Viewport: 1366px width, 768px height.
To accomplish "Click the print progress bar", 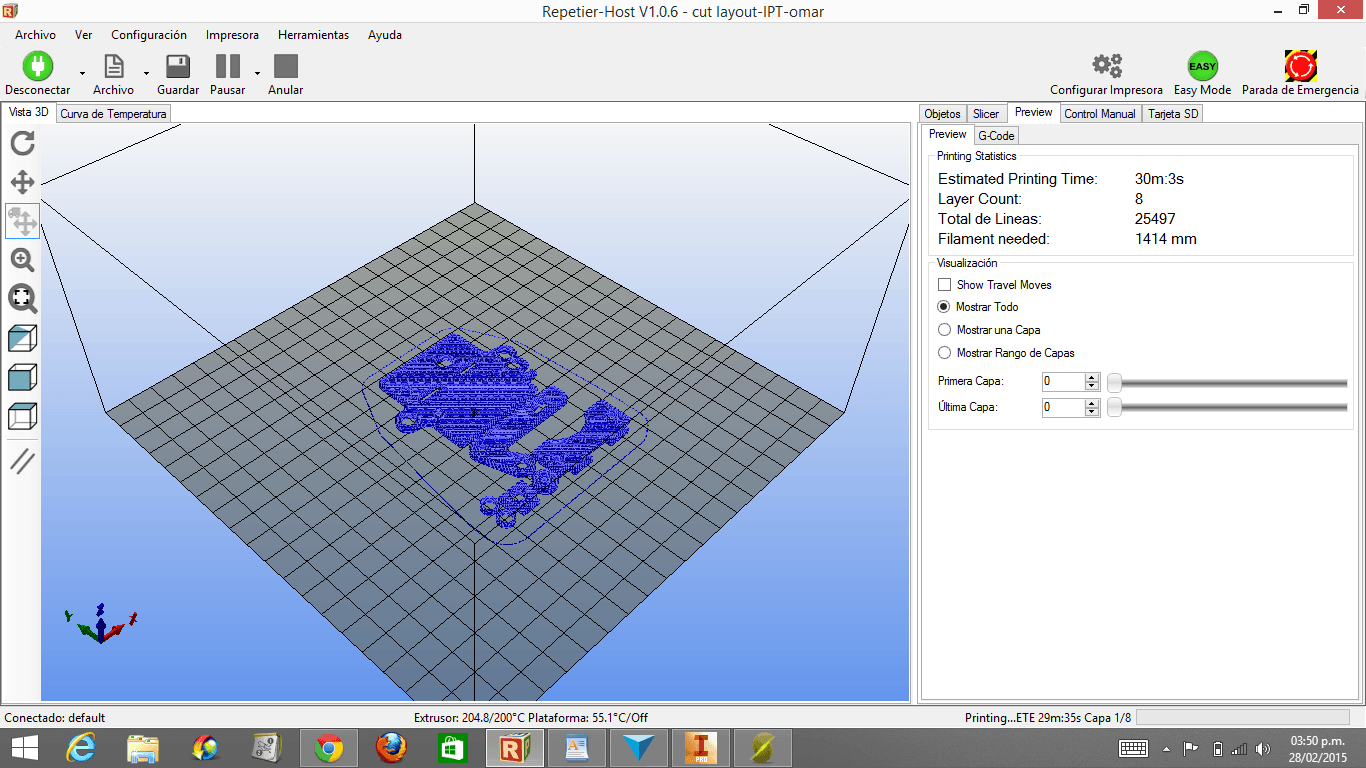I will click(1243, 717).
